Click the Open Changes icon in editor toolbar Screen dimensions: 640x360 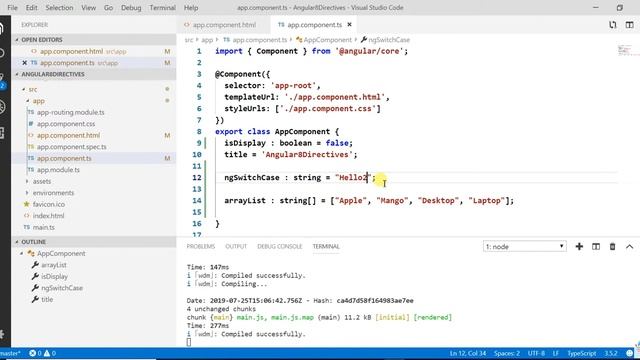click(613, 25)
